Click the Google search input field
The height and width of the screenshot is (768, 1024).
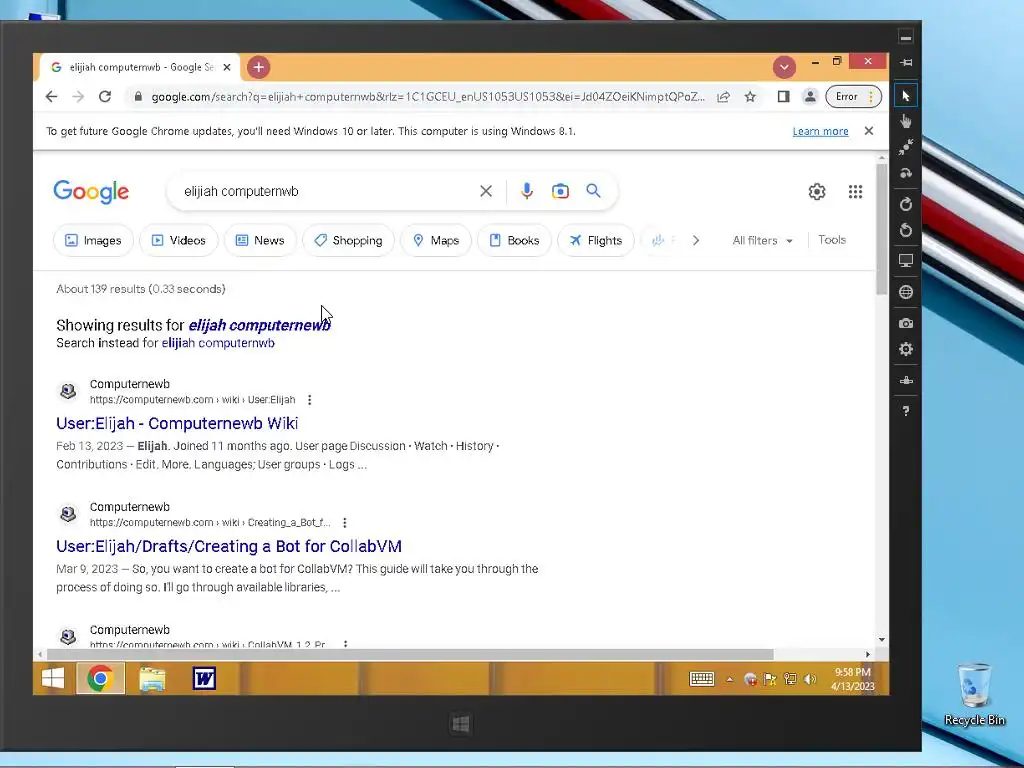pos(327,191)
